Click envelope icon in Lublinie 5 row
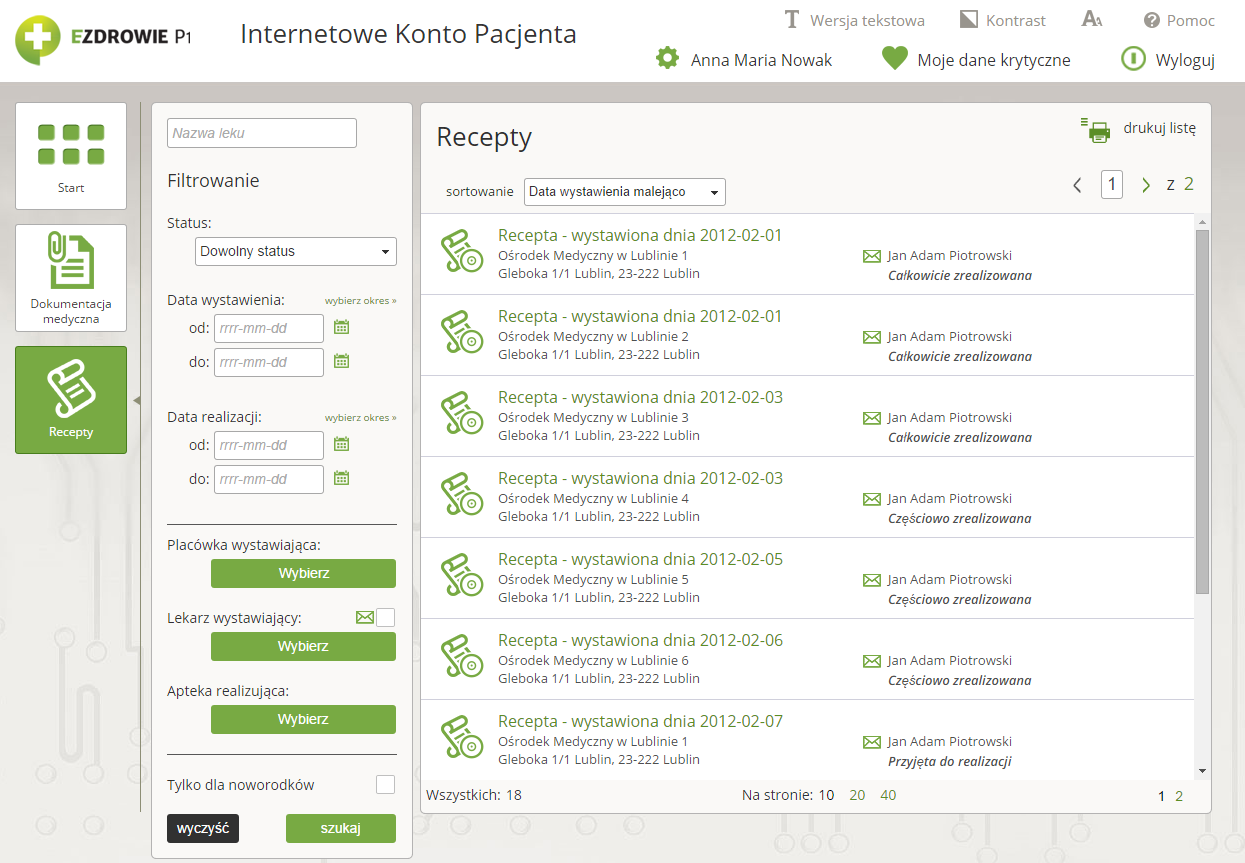The height and width of the screenshot is (863, 1245). (x=871, y=580)
